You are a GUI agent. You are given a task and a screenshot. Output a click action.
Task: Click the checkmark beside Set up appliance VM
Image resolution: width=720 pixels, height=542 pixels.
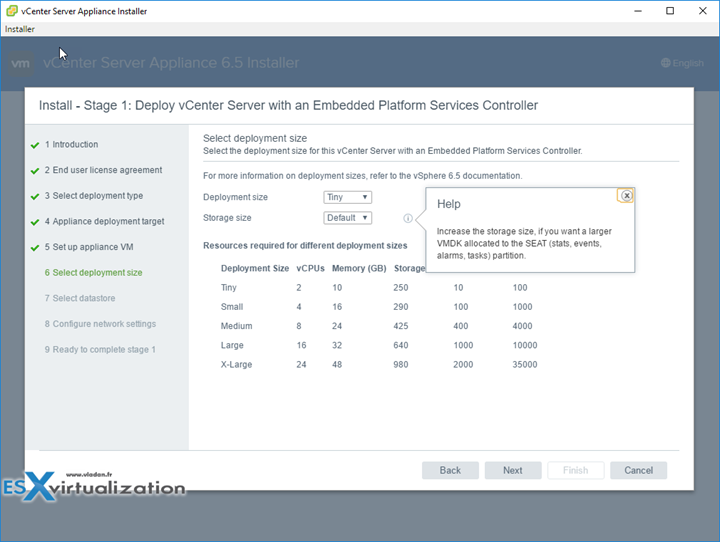pos(35,248)
